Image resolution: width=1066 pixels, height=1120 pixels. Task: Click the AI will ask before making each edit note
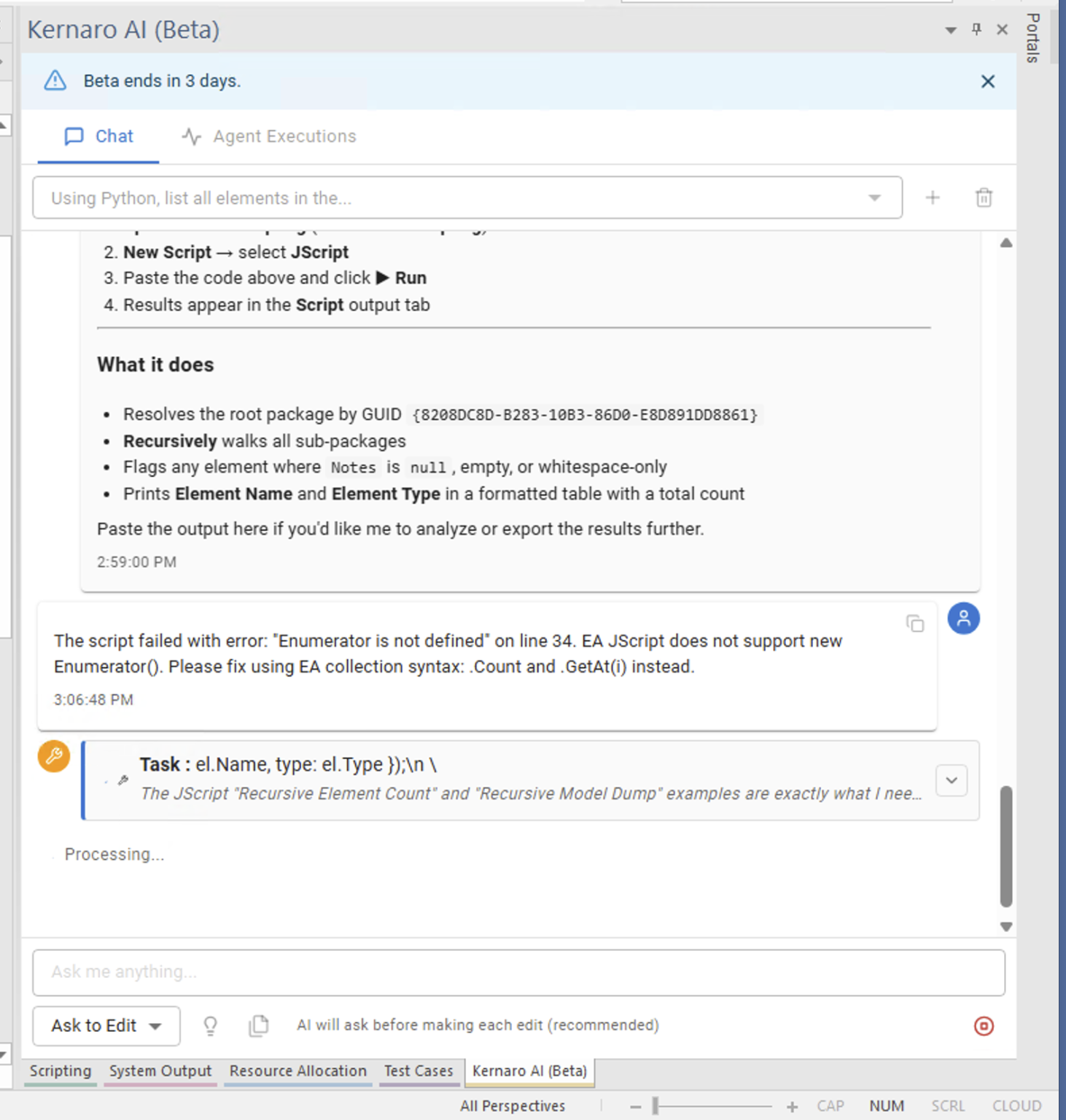point(478,1025)
